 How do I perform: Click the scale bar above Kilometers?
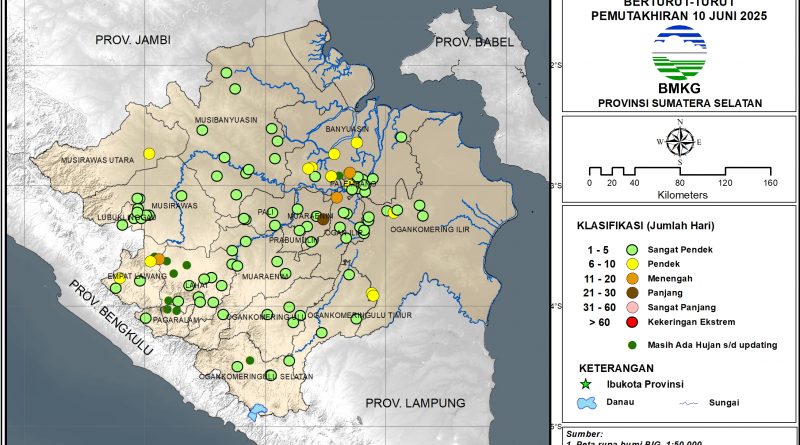pos(680,171)
